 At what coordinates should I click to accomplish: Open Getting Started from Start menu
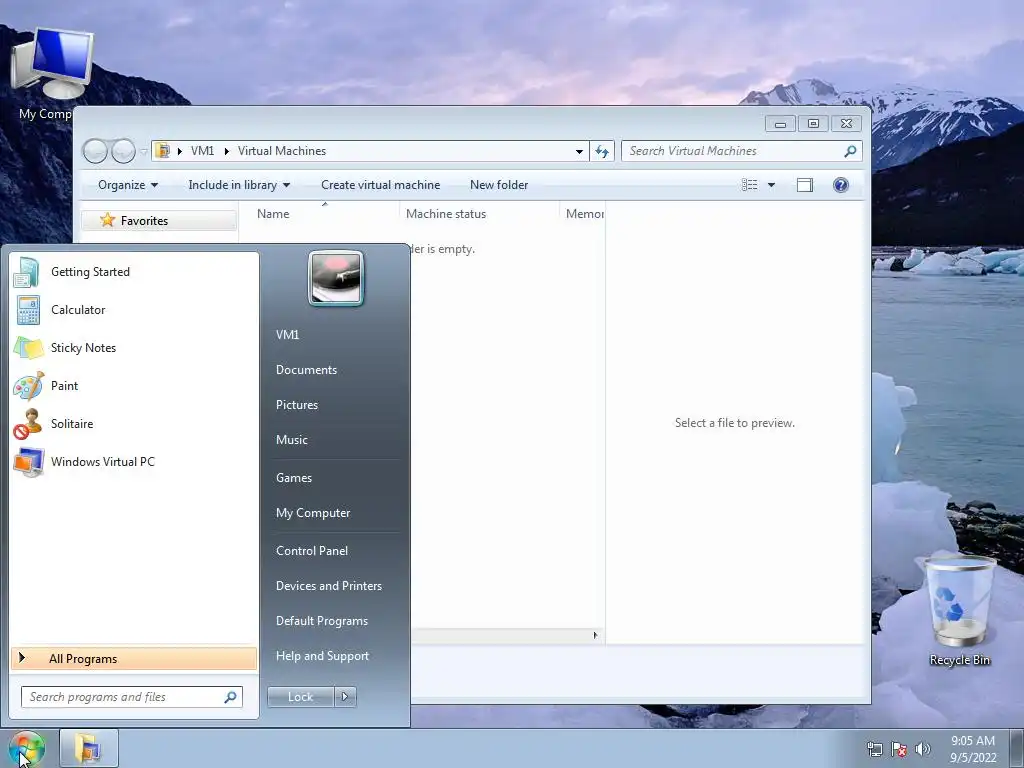134,272
